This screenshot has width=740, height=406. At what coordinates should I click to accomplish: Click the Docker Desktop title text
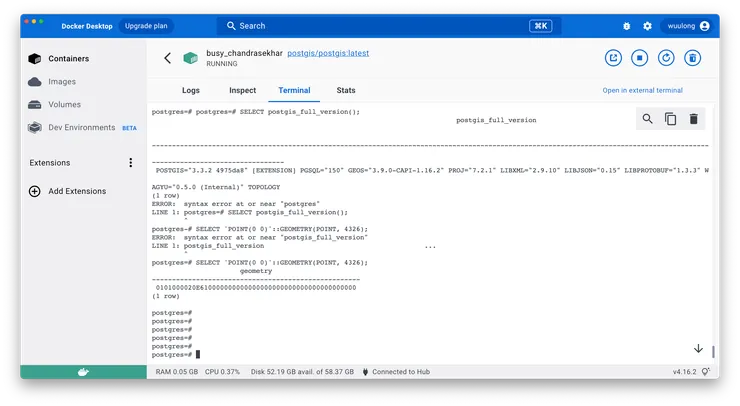[87, 26]
